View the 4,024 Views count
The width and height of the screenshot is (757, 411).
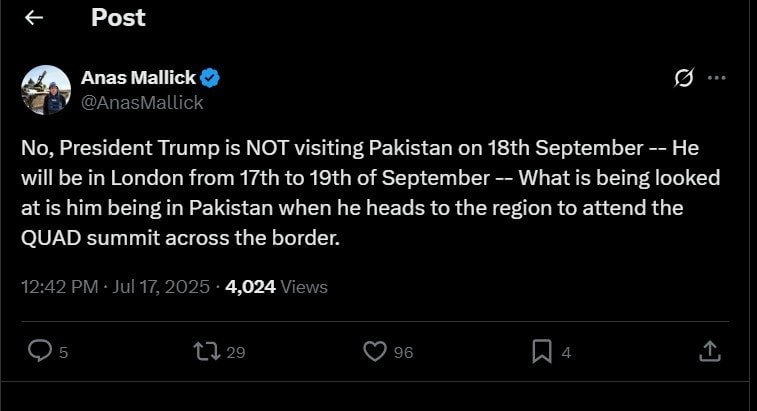pos(277,287)
